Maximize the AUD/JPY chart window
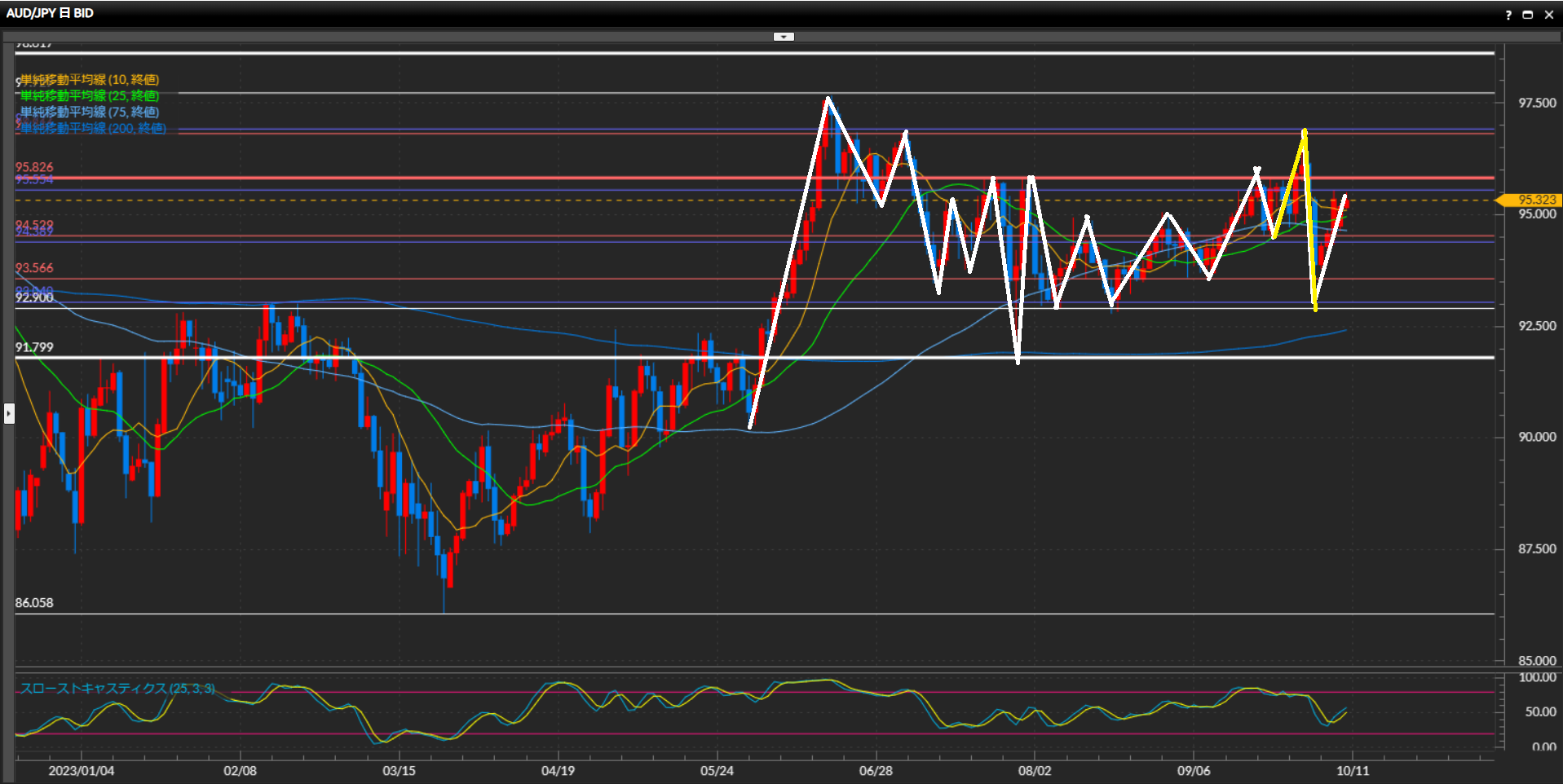Screen dimensions: 1563x784 (1528, 15)
